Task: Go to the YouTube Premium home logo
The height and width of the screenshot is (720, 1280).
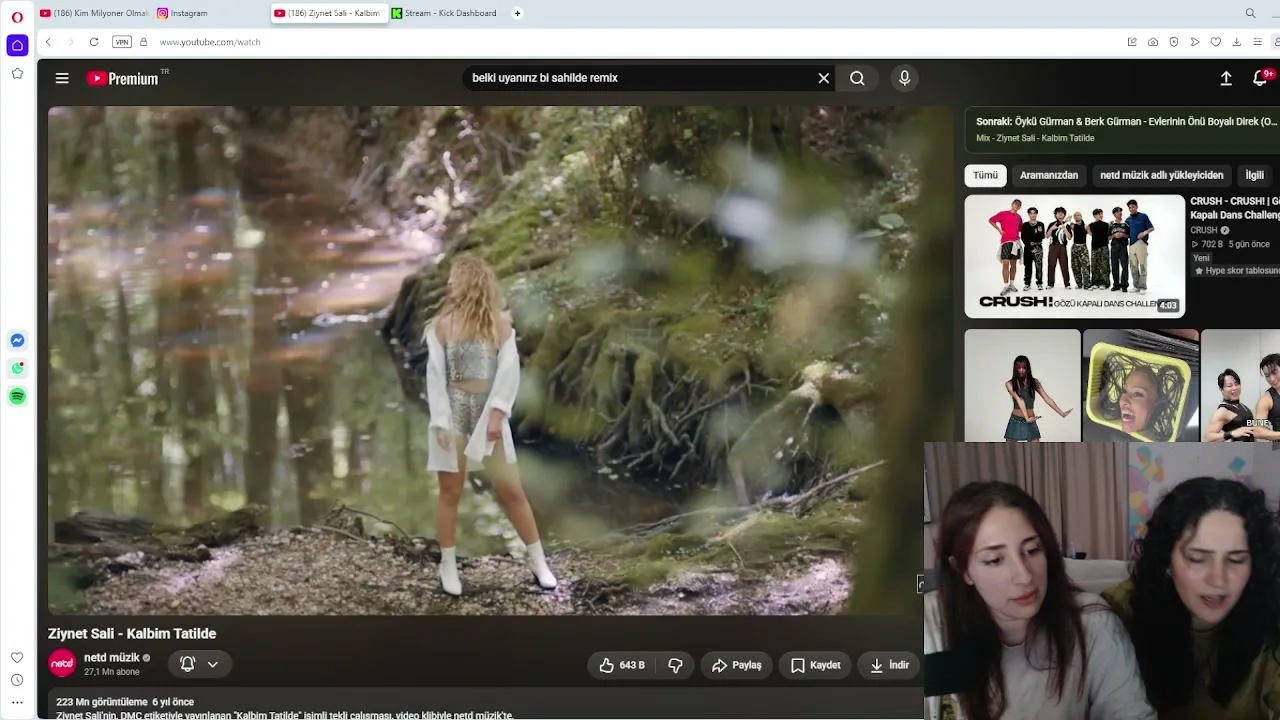Action: coord(123,78)
